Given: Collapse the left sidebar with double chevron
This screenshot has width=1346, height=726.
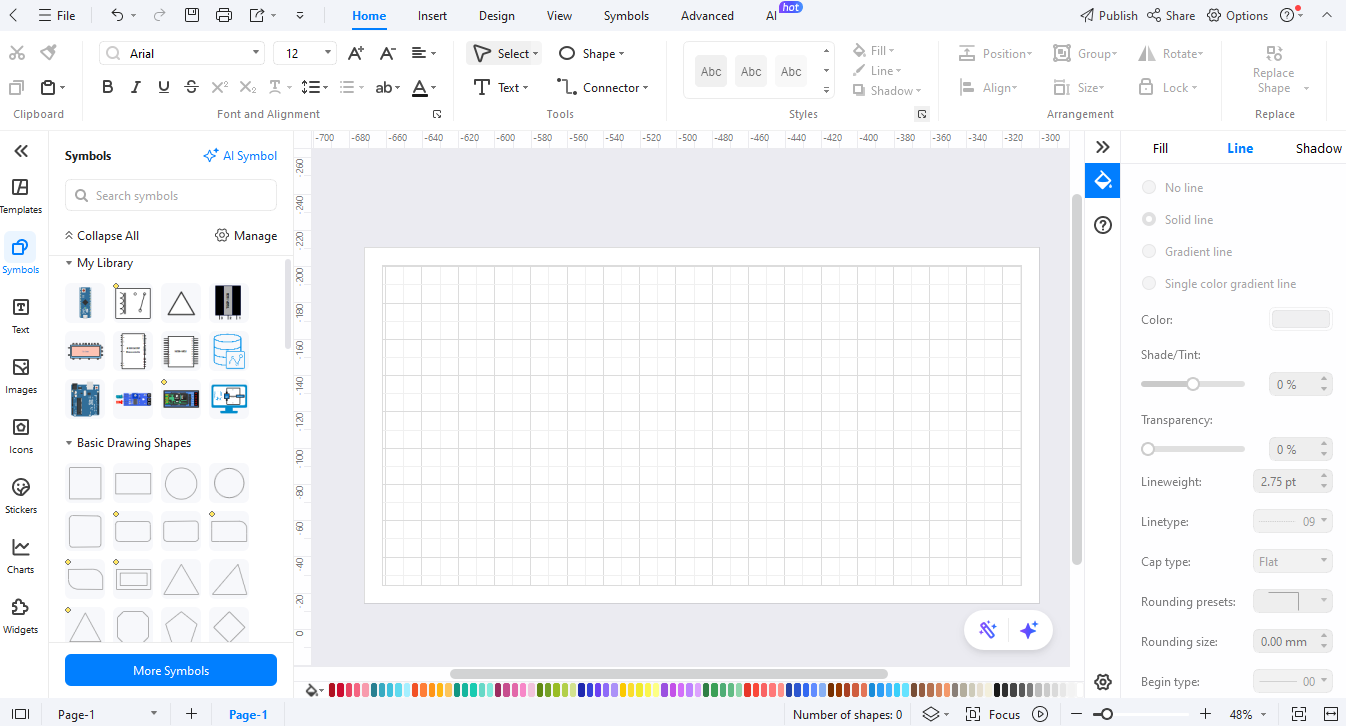Looking at the screenshot, I should click(20, 151).
